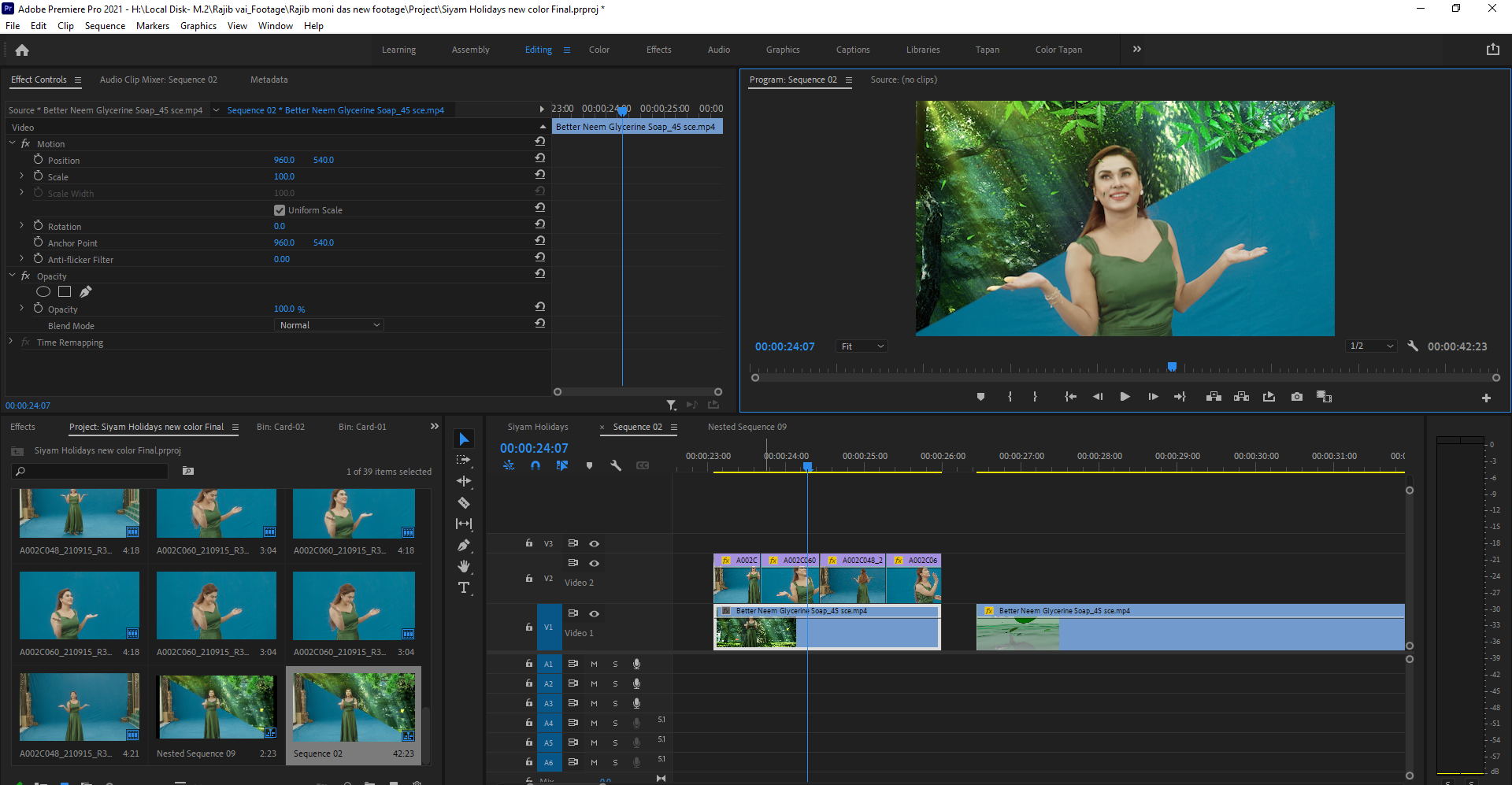
Task: Toggle Uniform Scale checkbox
Action: (280, 210)
